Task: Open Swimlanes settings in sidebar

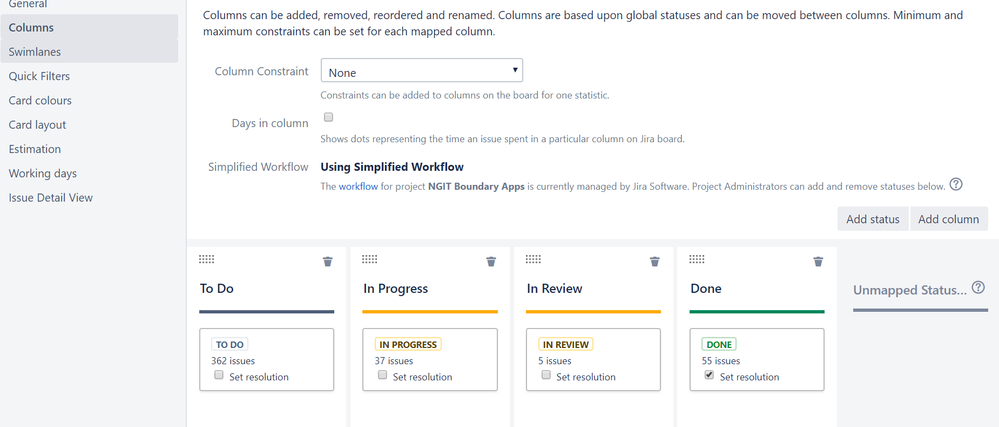Action: pos(89,52)
